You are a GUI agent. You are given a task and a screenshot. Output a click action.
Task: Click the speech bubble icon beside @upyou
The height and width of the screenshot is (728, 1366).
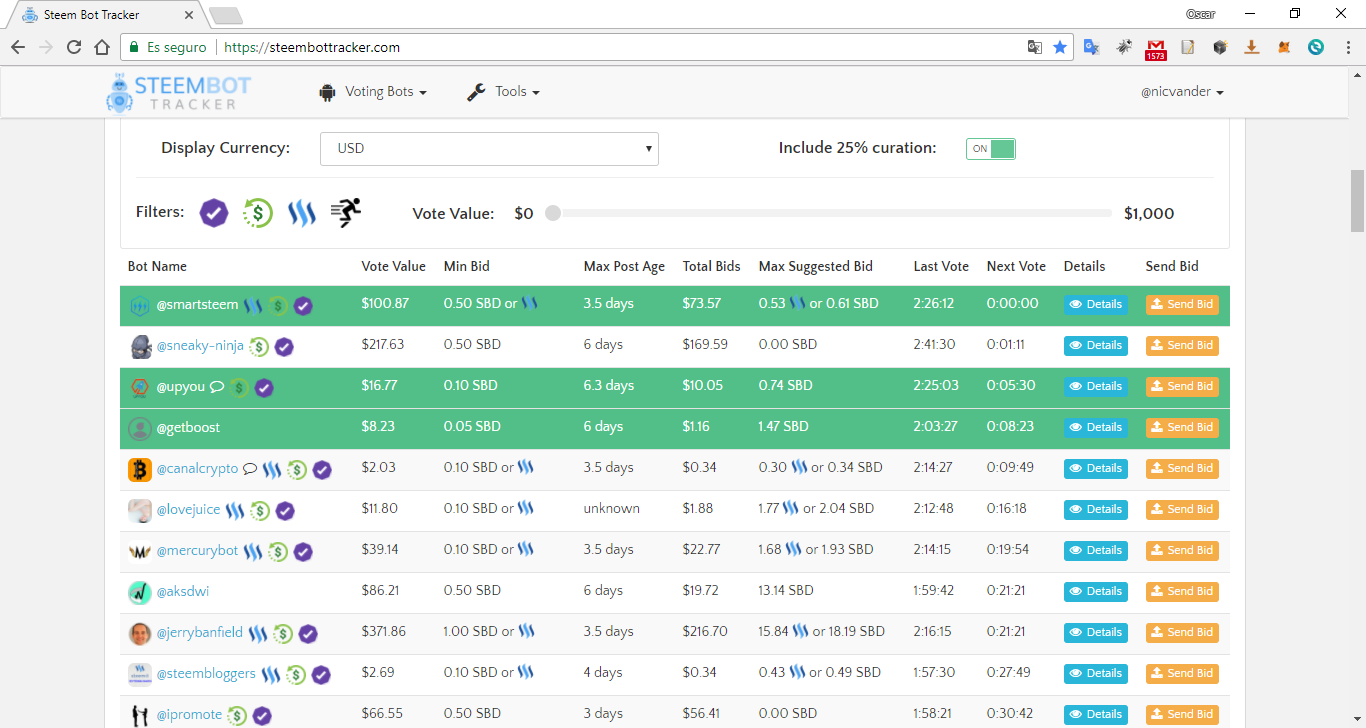[x=216, y=387]
